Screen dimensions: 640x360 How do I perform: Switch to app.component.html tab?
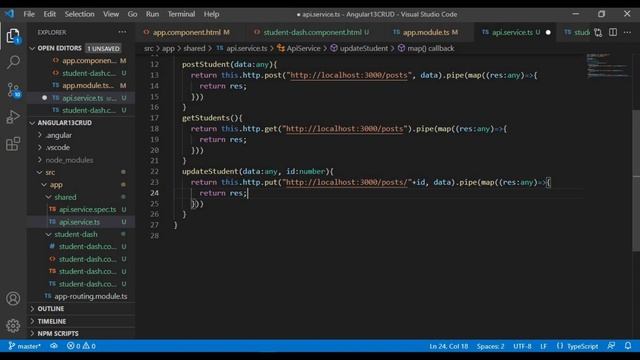(x=187, y=32)
